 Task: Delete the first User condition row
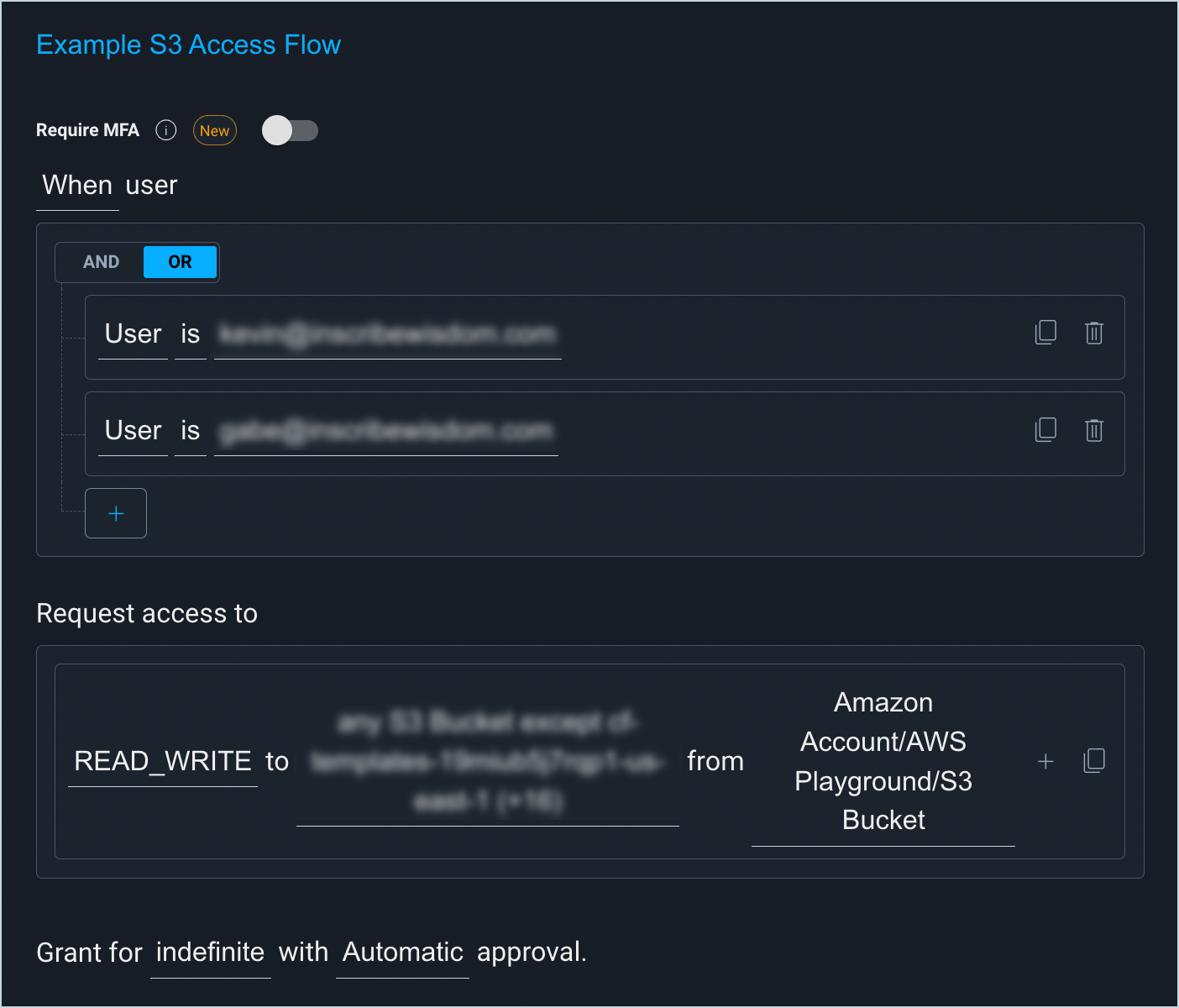(x=1093, y=333)
